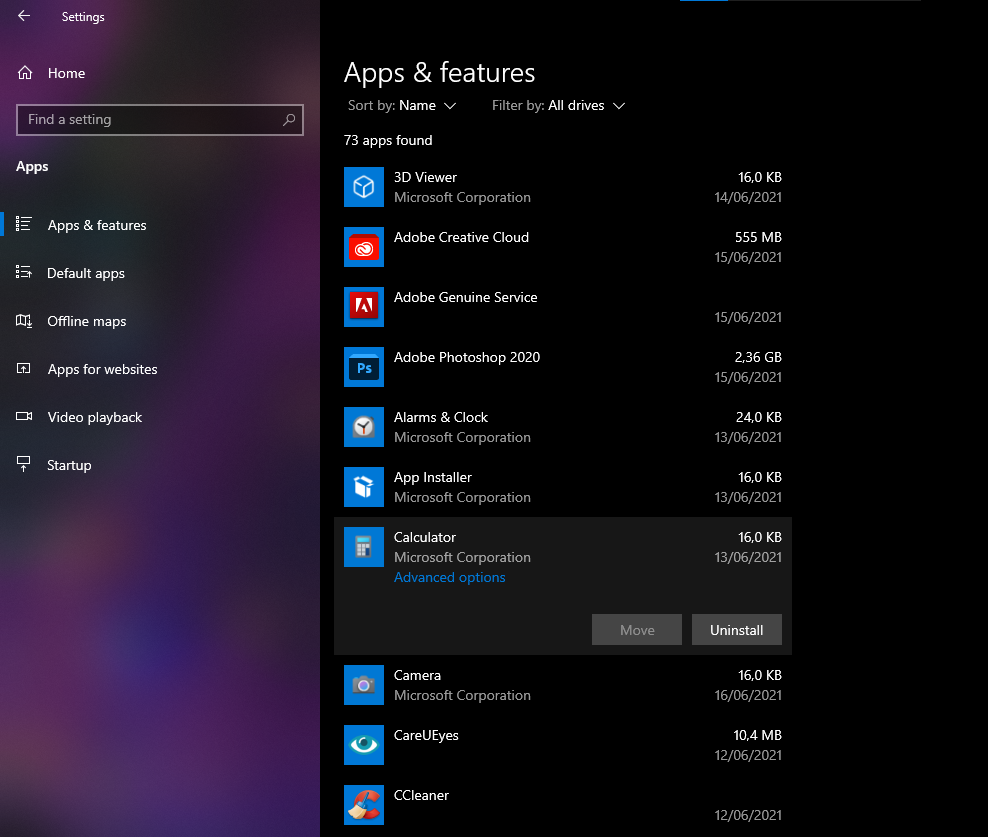988x837 pixels.
Task: Click the Apps for websites sidebar icon
Action: point(24,369)
